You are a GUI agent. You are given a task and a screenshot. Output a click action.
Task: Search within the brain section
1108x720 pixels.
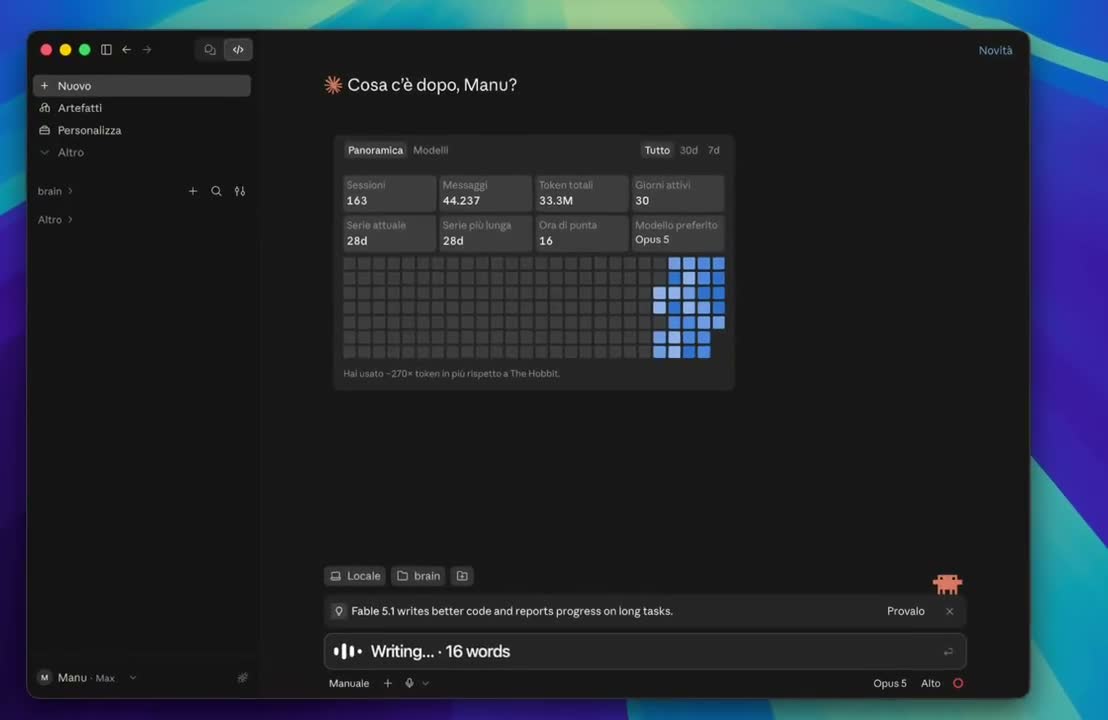(216, 191)
